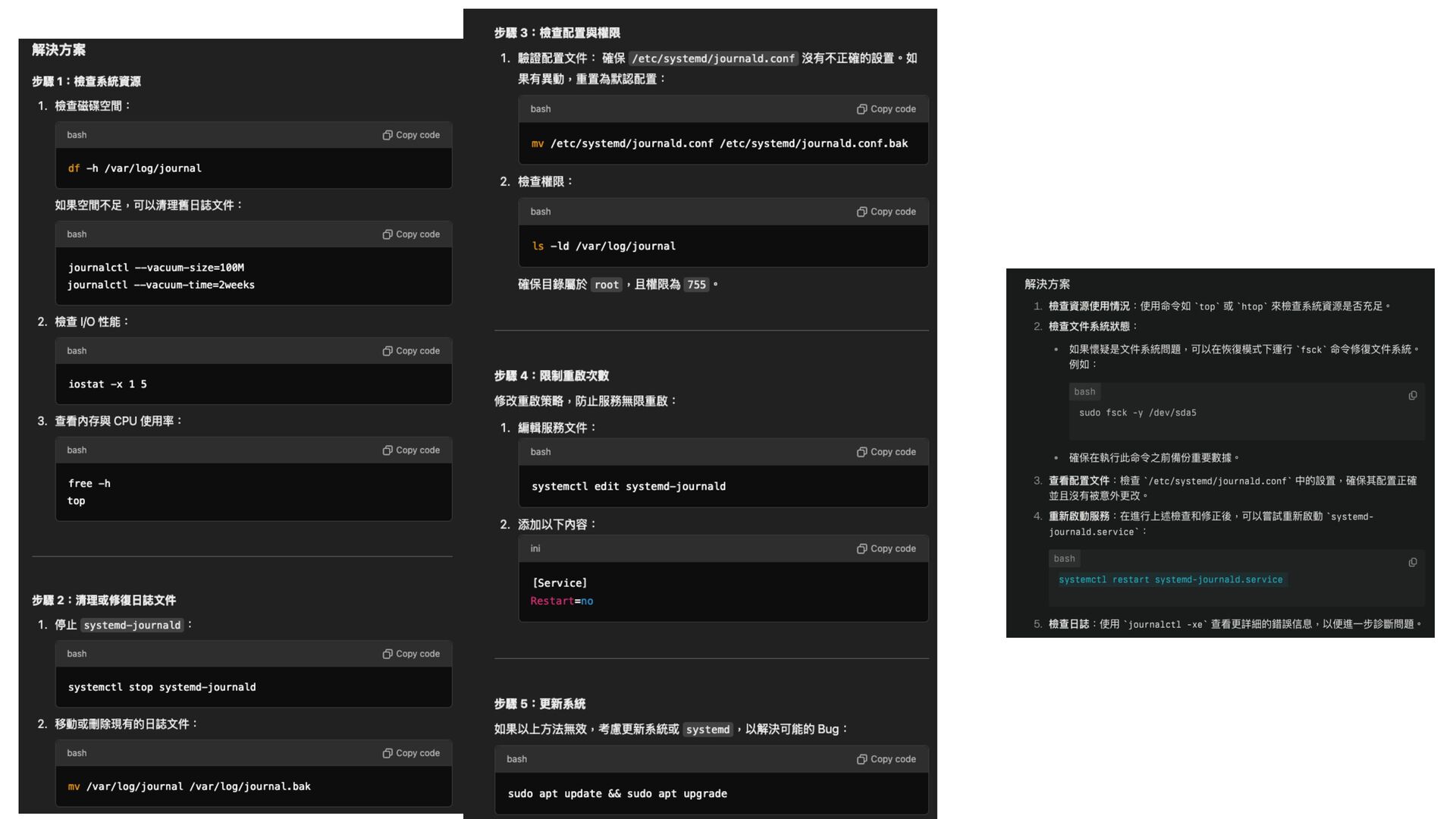
Task: Click the inline root code tag
Action: pos(607,285)
